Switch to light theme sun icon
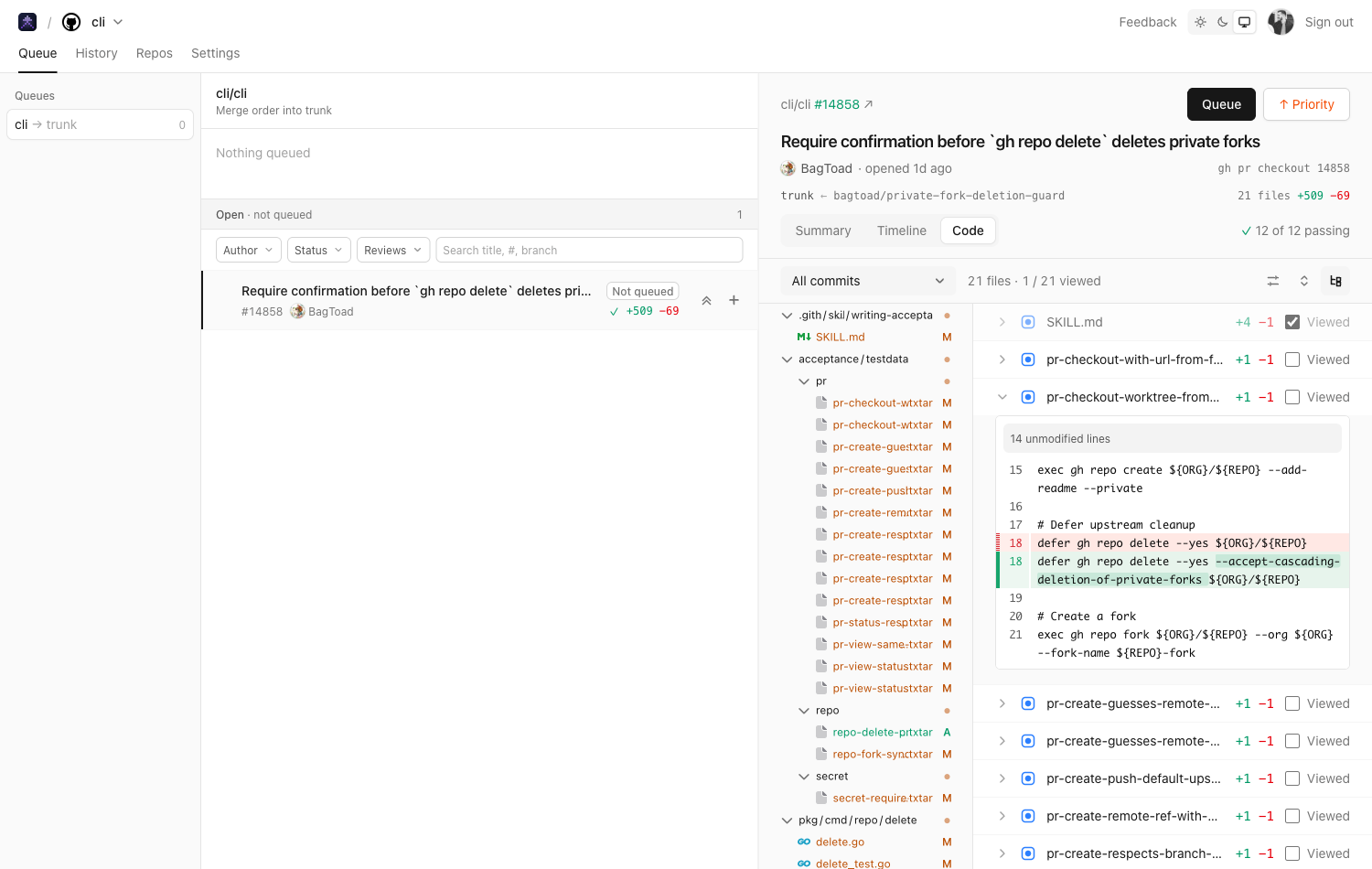The image size is (1372, 869). pyautogui.click(x=1200, y=22)
